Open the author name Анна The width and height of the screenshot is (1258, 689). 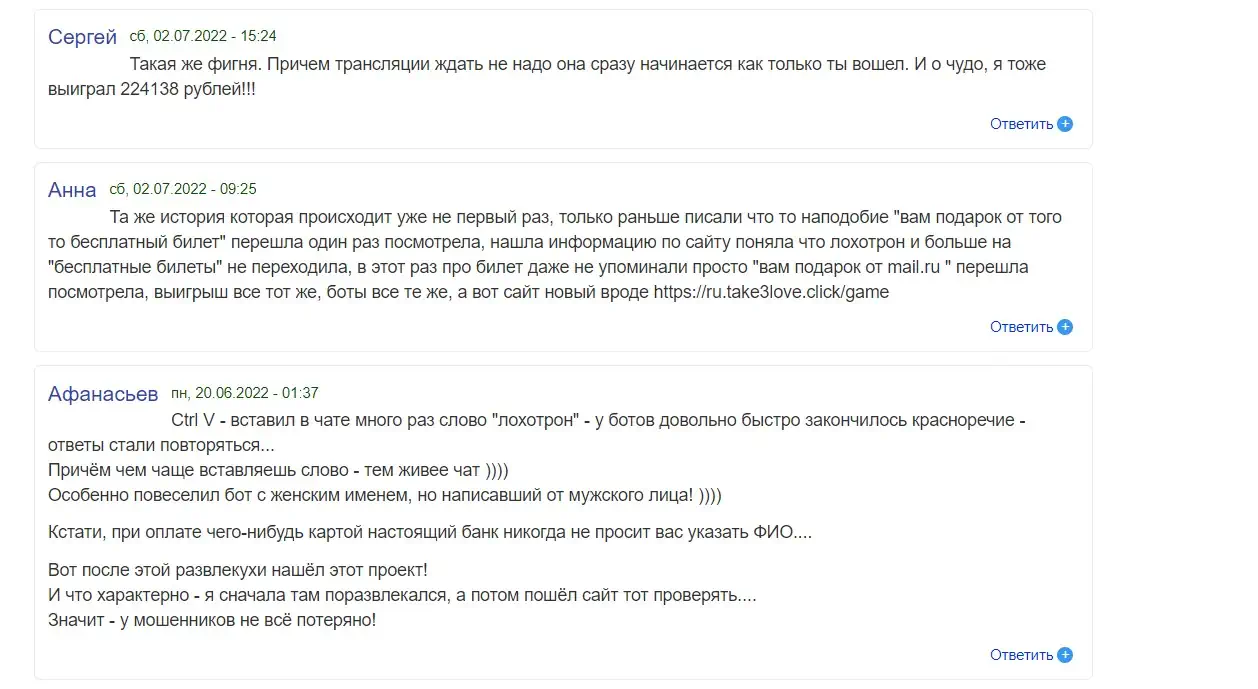(x=72, y=190)
